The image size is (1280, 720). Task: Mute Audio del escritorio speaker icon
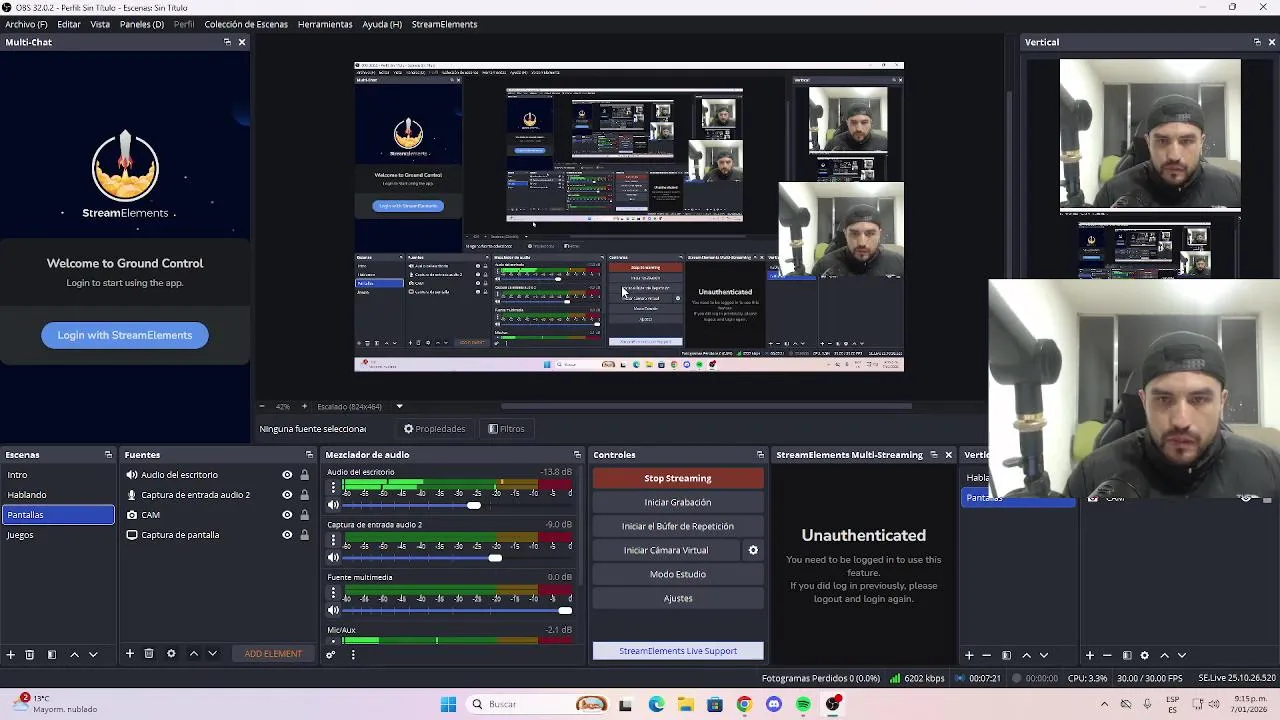334,505
